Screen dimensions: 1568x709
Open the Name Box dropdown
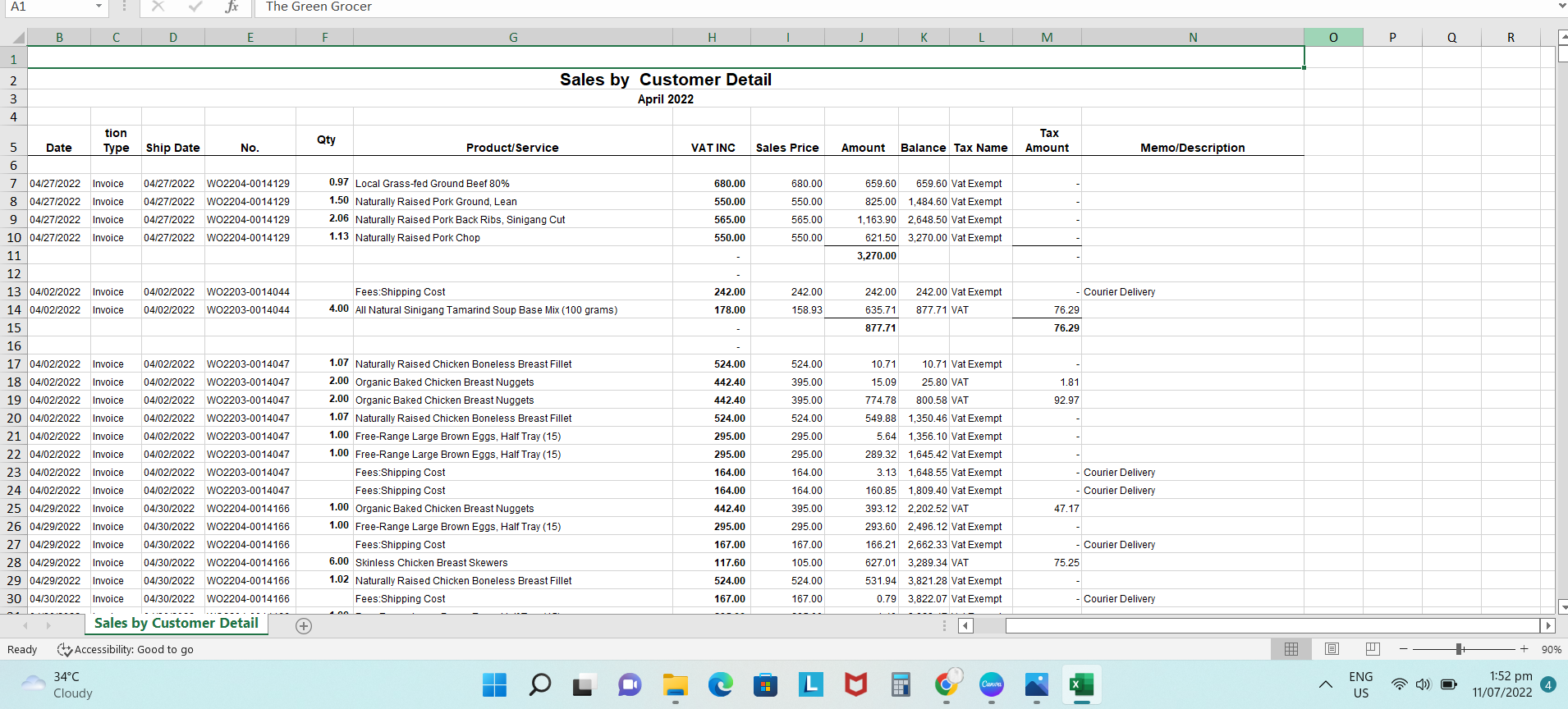[x=99, y=7]
